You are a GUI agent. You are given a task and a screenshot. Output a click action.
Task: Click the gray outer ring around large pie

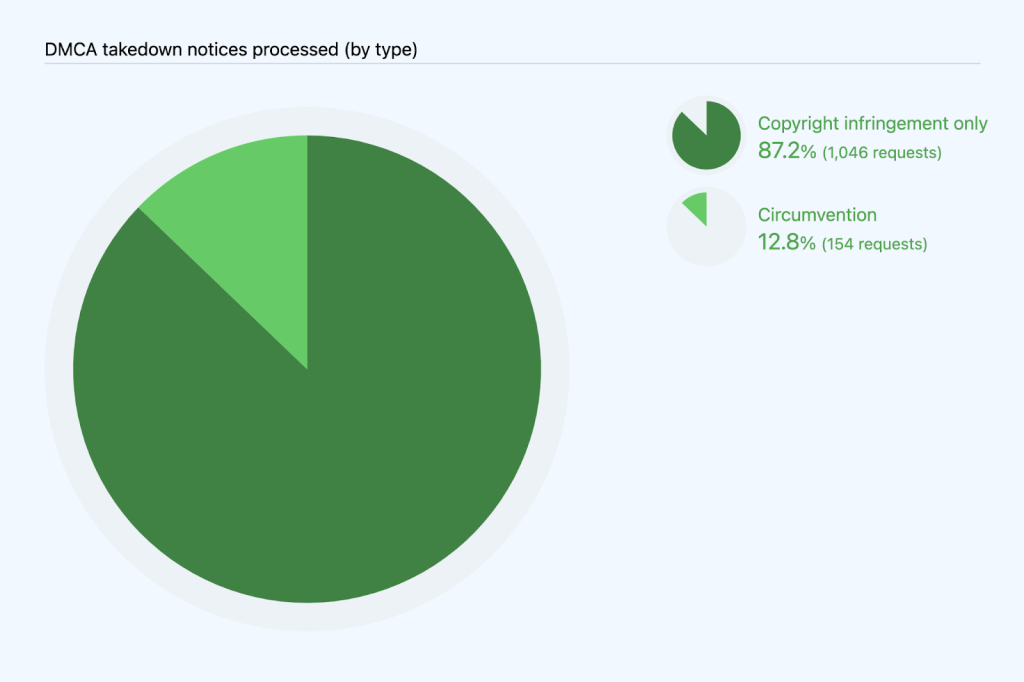[x=58, y=370]
